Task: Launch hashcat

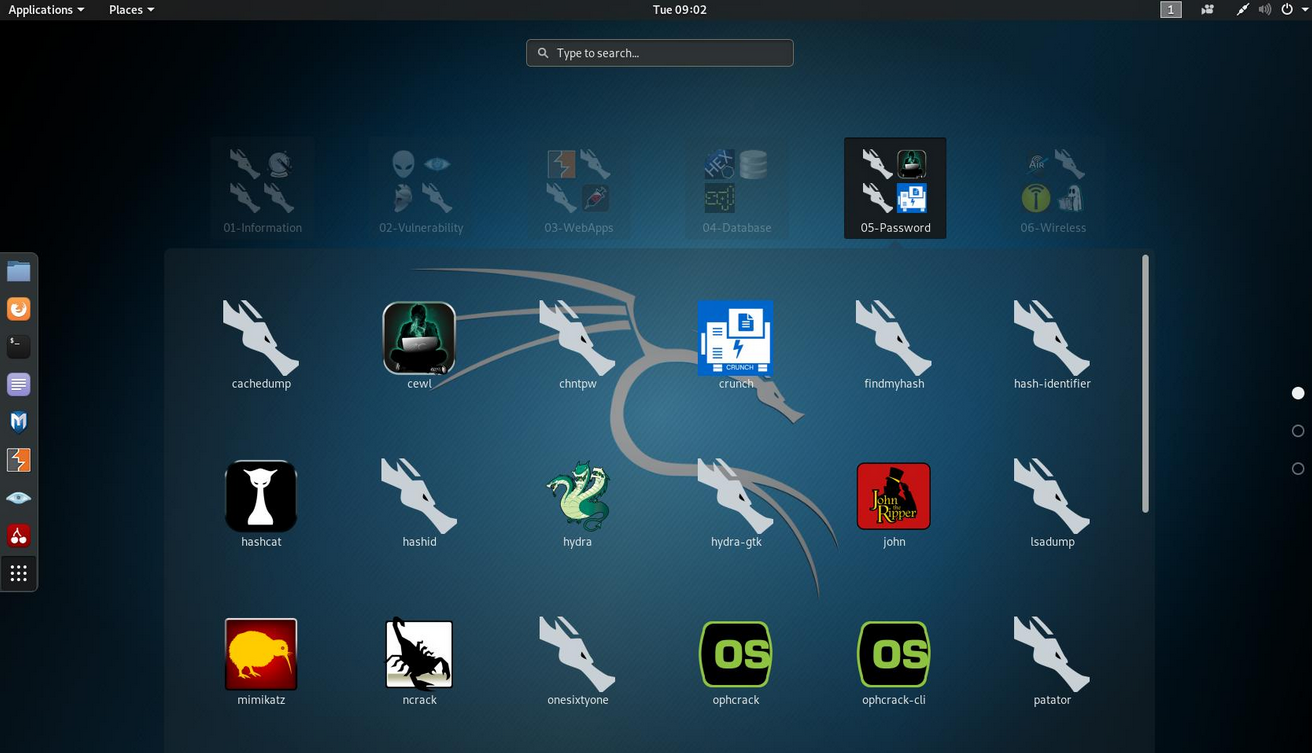Action: coord(261,504)
